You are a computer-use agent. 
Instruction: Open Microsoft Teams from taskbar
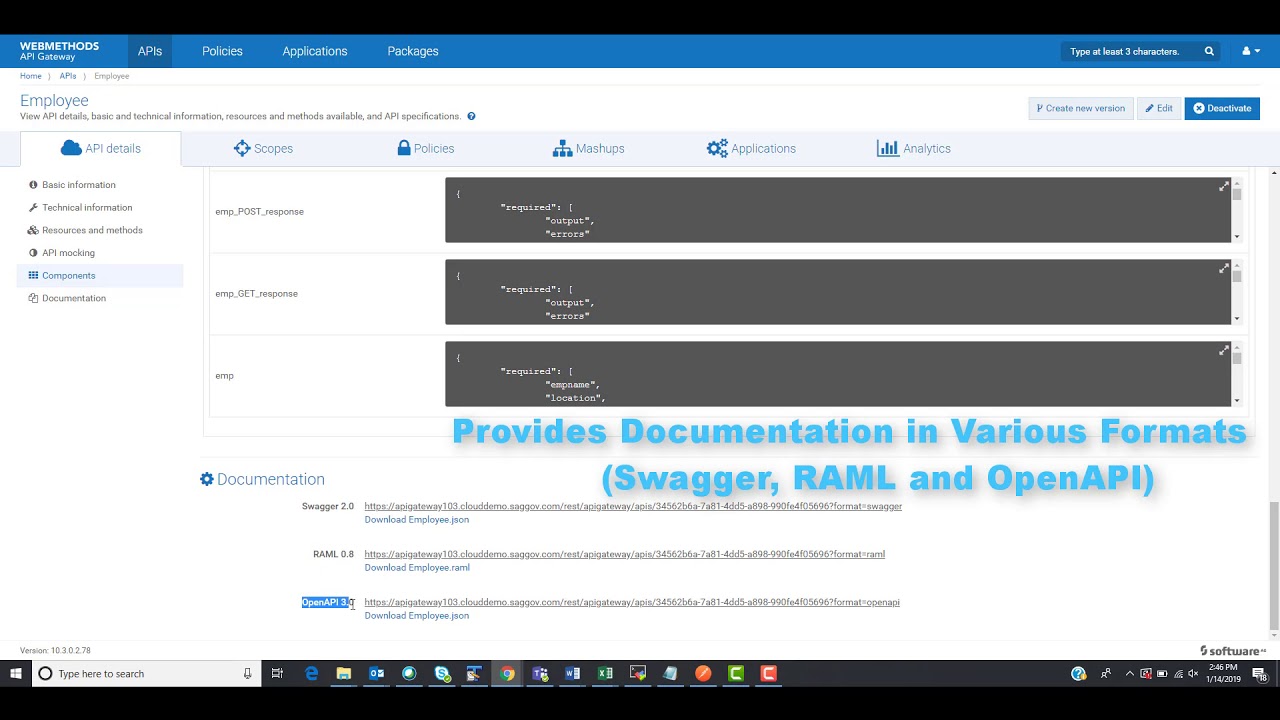tap(540, 674)
